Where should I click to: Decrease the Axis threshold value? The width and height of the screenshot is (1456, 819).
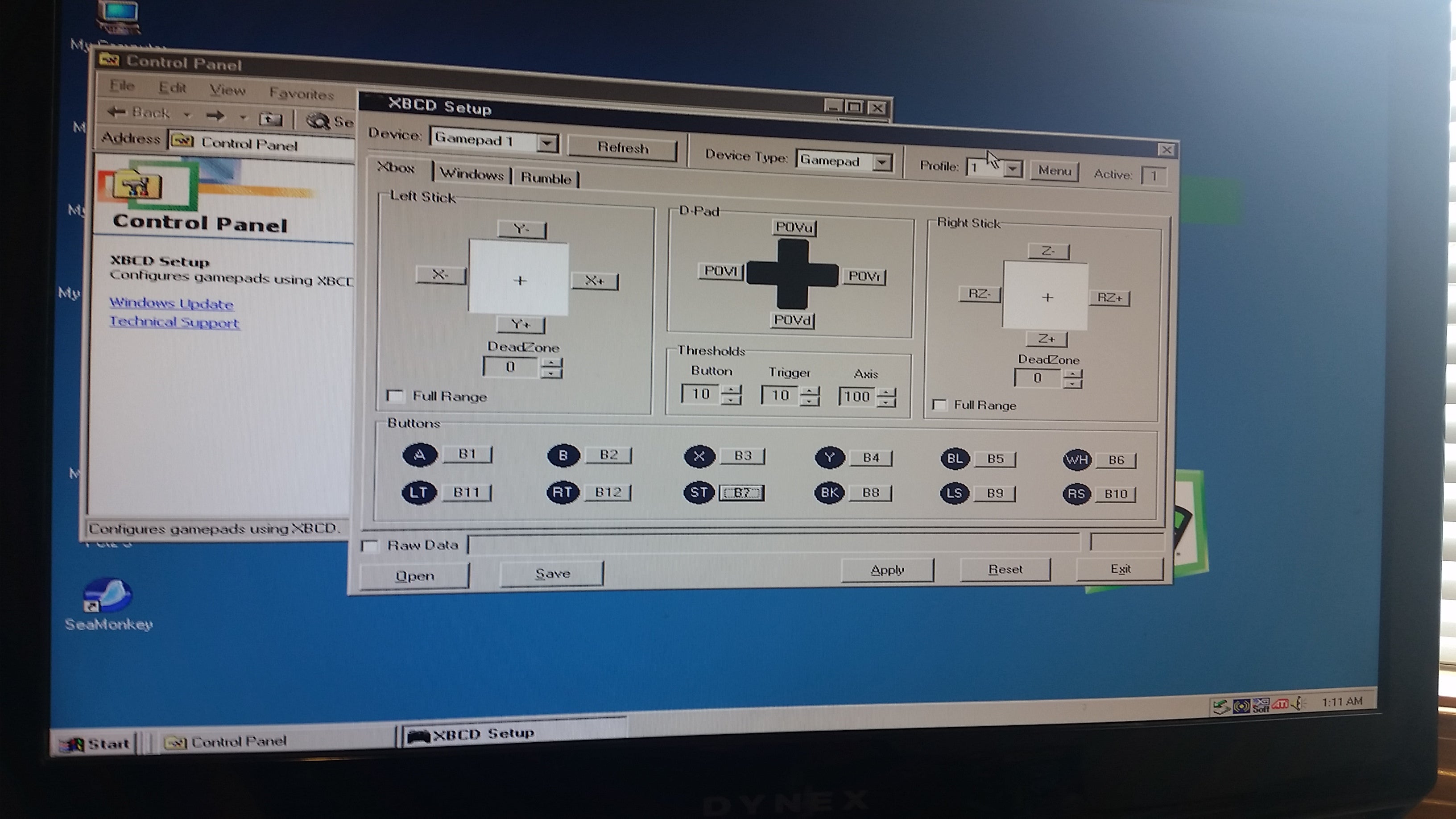[x=887, y=402]
